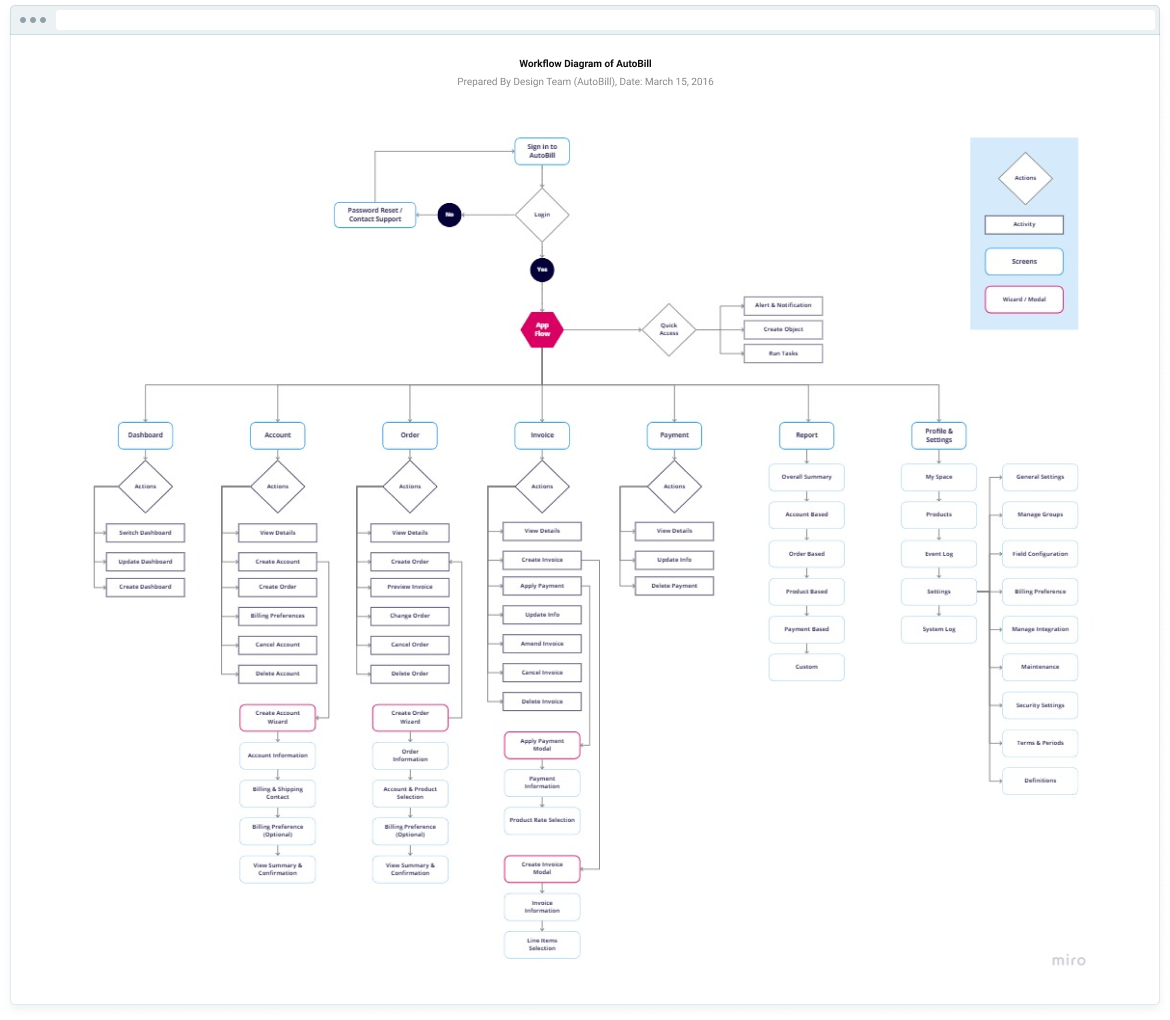Select the 'Amend Invoice' activity box
Screen dimensions: 1170x1020
pyautogui.click(x=542, y=644)
